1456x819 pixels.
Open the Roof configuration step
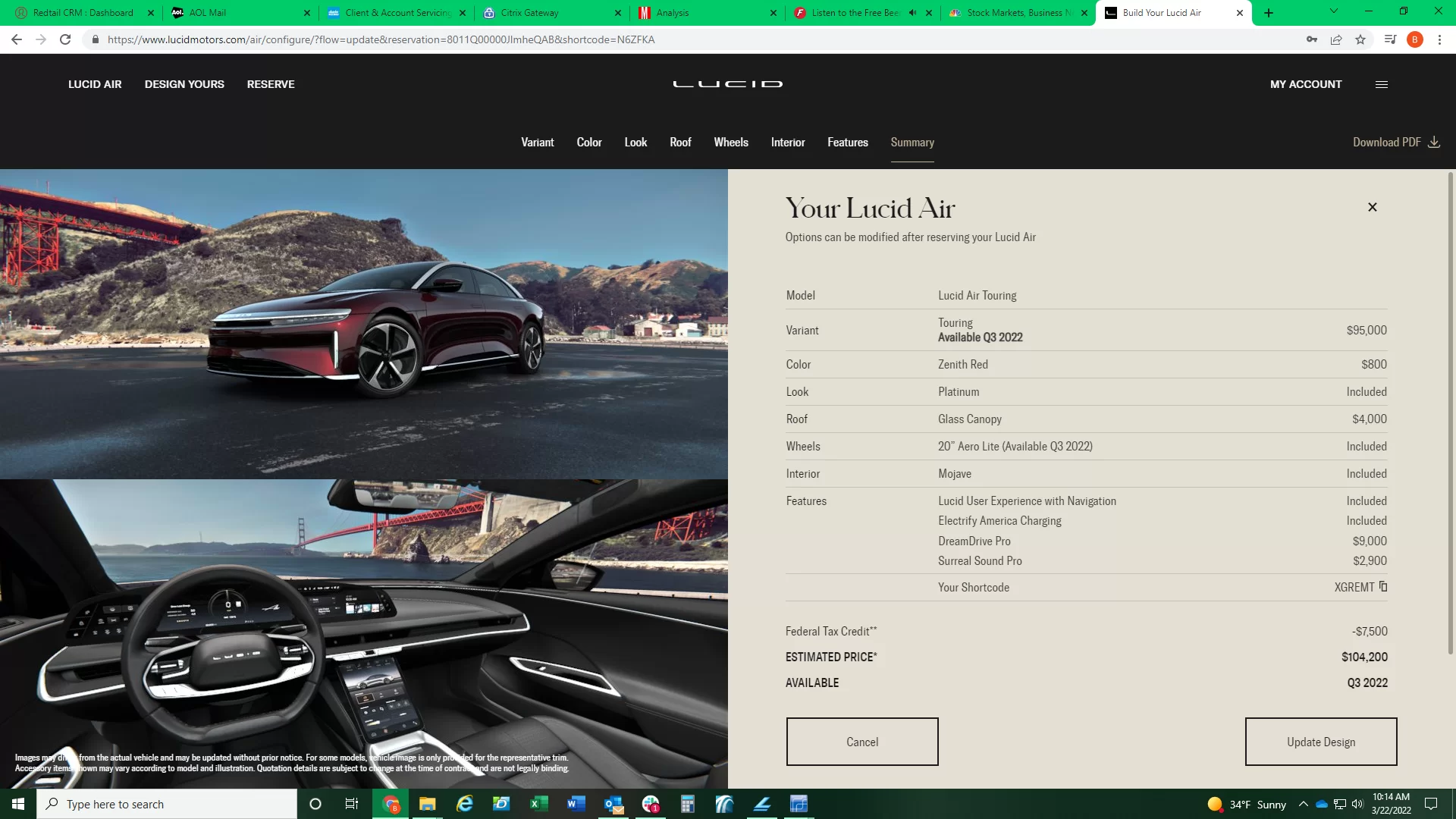click(x=680, y=142)
